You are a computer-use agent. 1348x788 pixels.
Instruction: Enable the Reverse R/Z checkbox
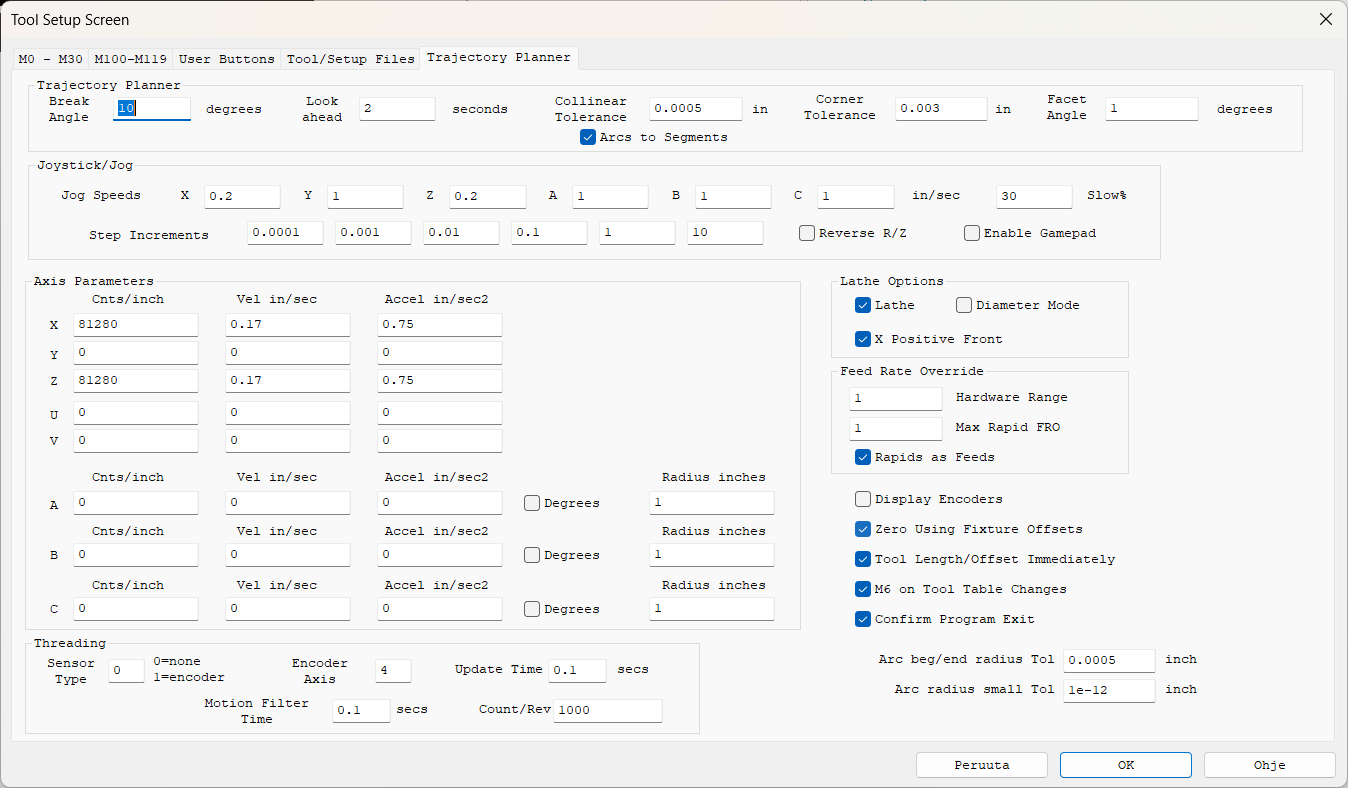807,233
